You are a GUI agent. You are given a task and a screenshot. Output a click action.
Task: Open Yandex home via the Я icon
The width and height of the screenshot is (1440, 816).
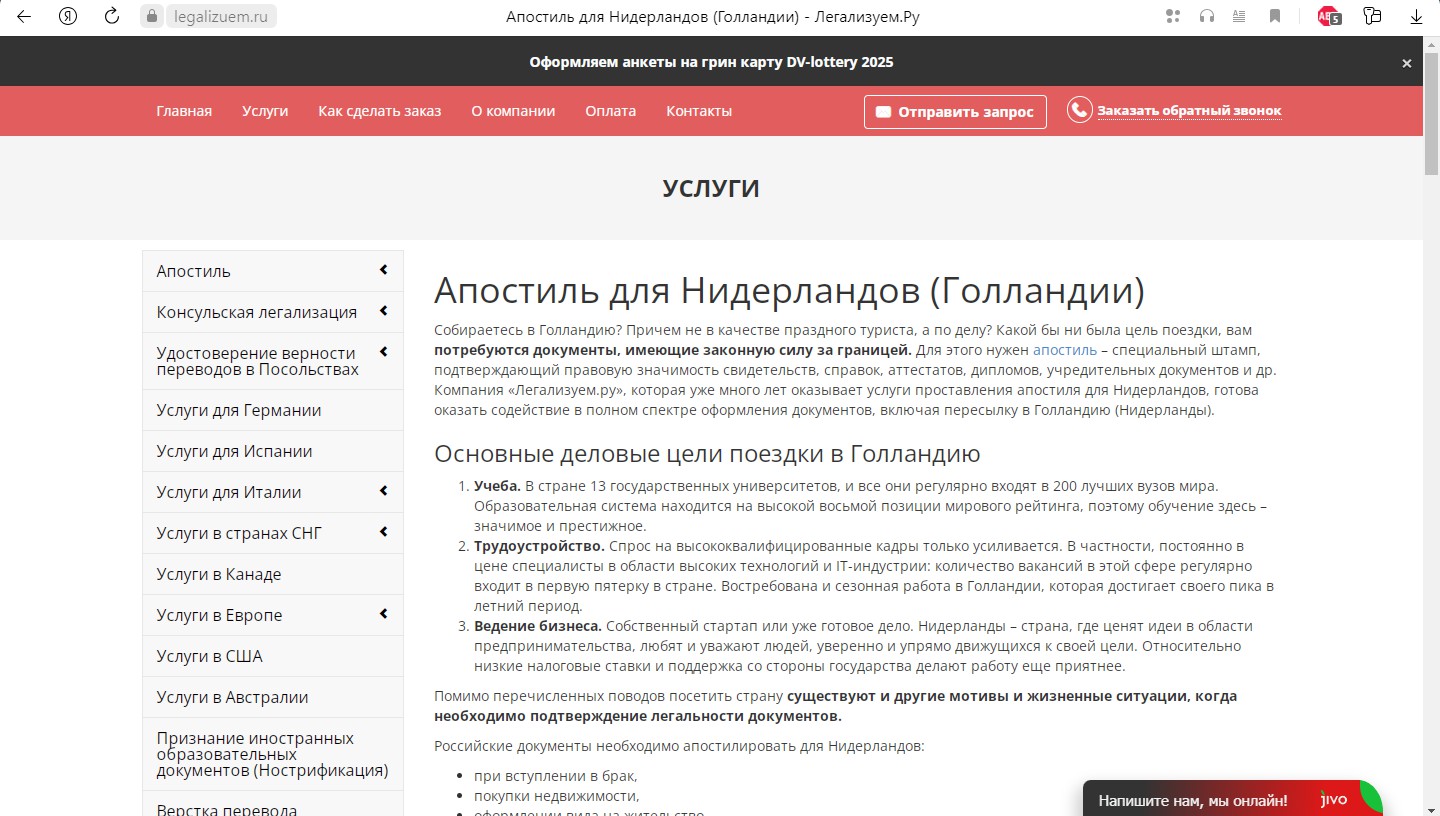pyautogui.click(x=68, y=16)
